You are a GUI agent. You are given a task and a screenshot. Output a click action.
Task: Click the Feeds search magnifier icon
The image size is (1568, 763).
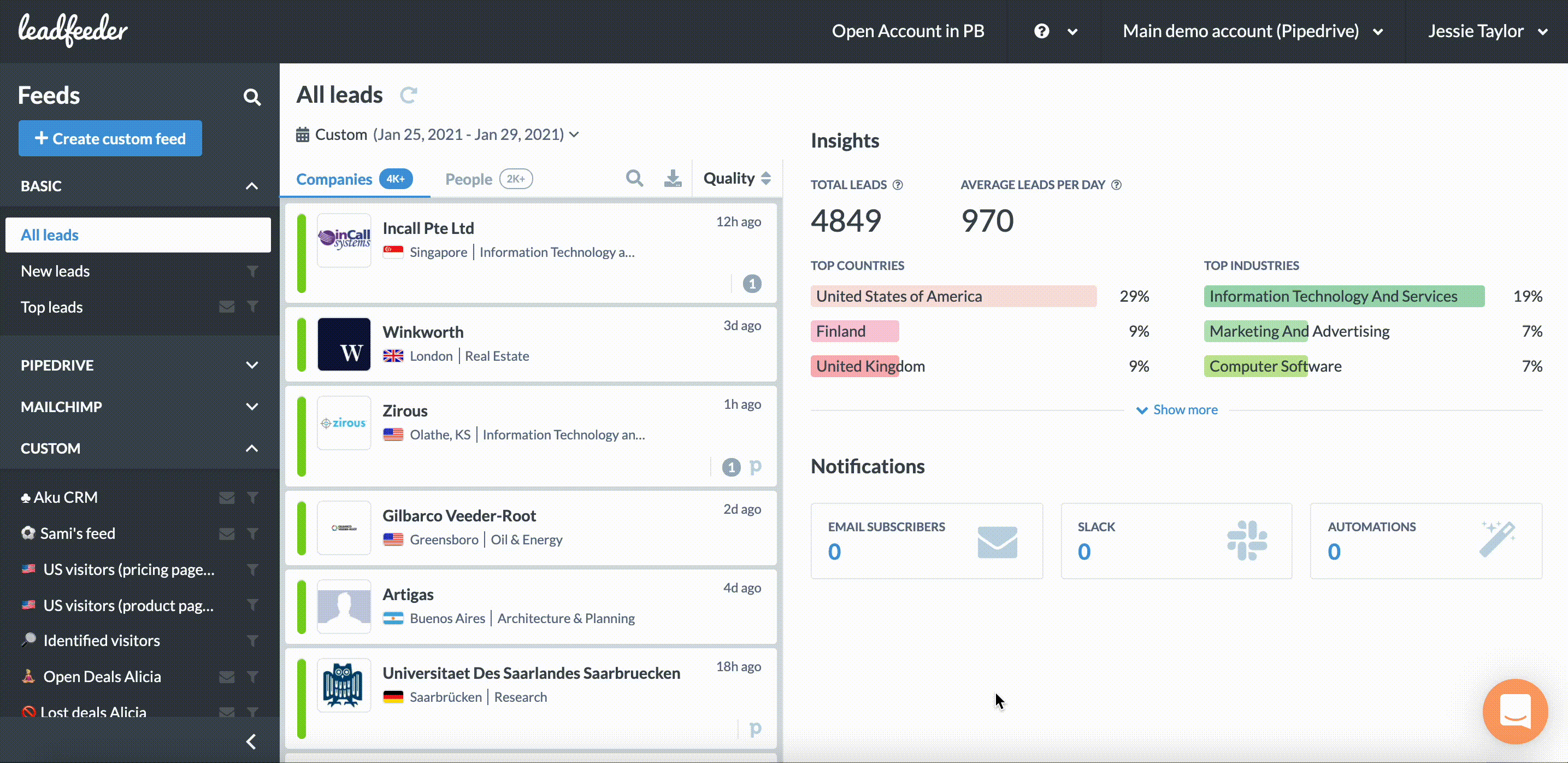click(x=251, y=97)
